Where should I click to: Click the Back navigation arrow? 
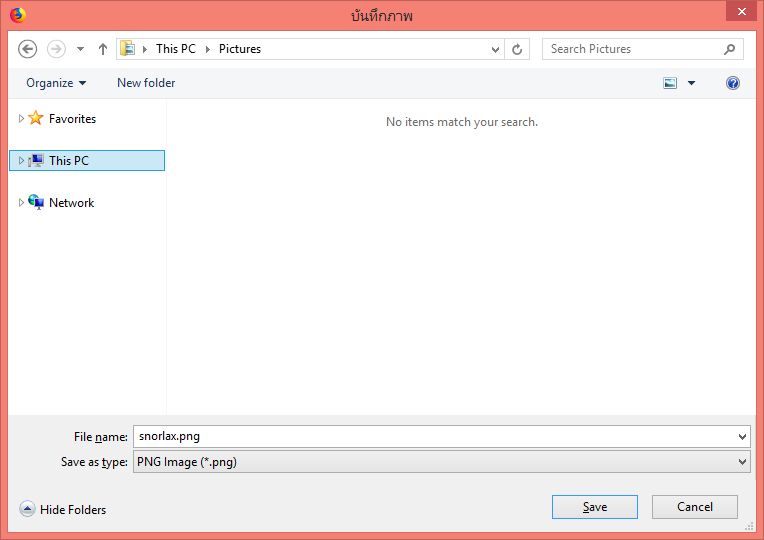click(x=28, y=49)
